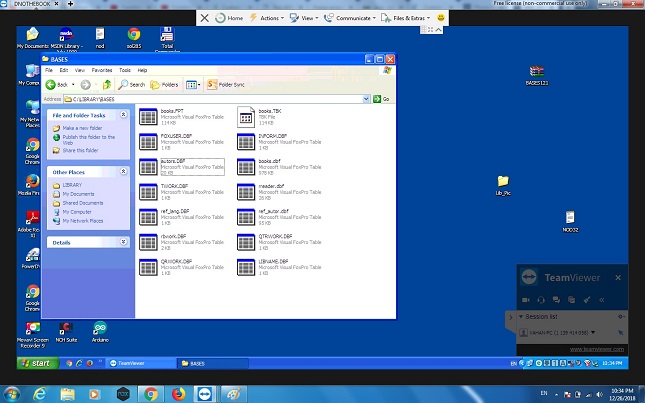Select the reader.dbf file icon

tap(246, 190)
